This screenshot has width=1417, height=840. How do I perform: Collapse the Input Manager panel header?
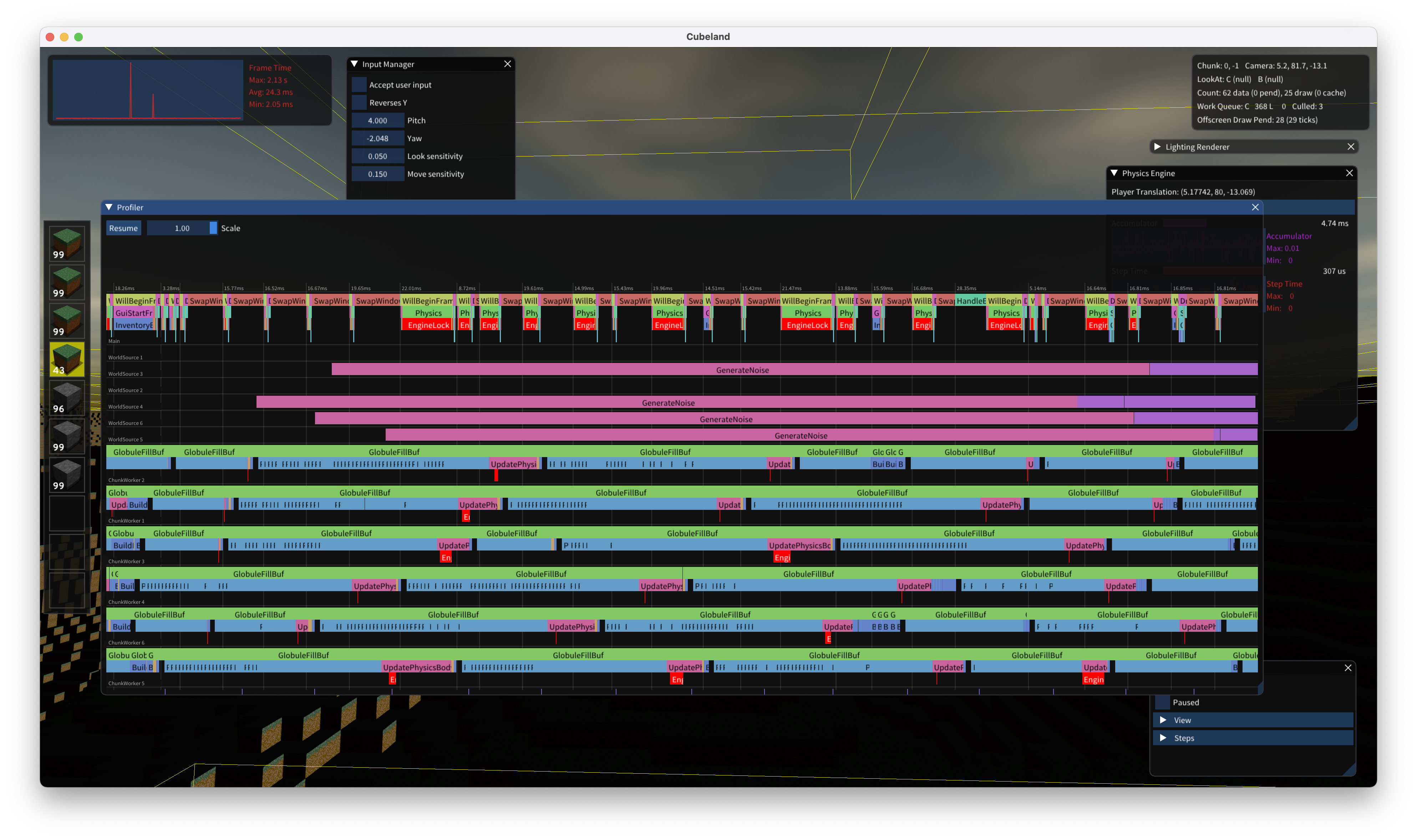pos(355,64)
